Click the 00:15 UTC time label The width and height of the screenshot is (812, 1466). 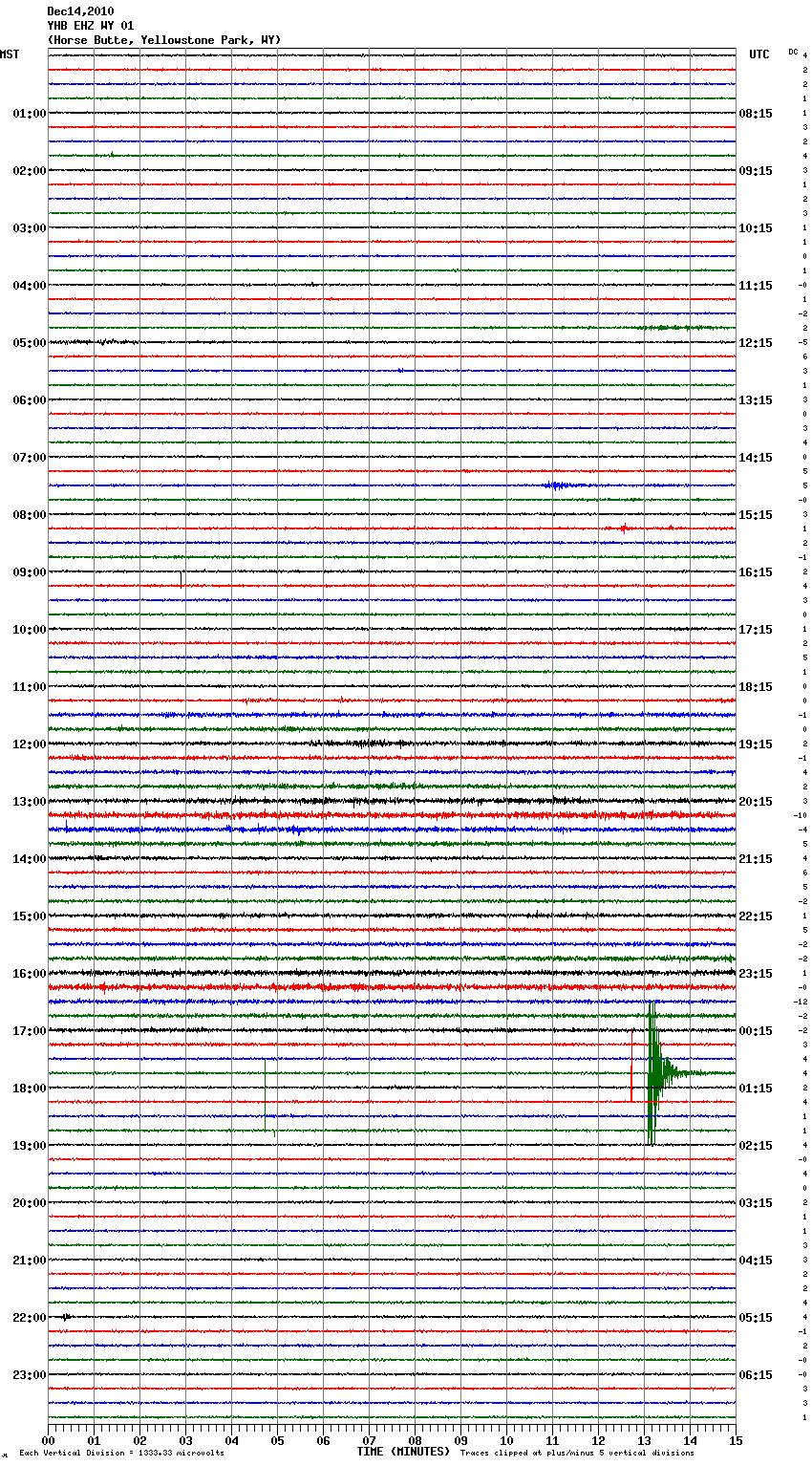pos(756,1031)
